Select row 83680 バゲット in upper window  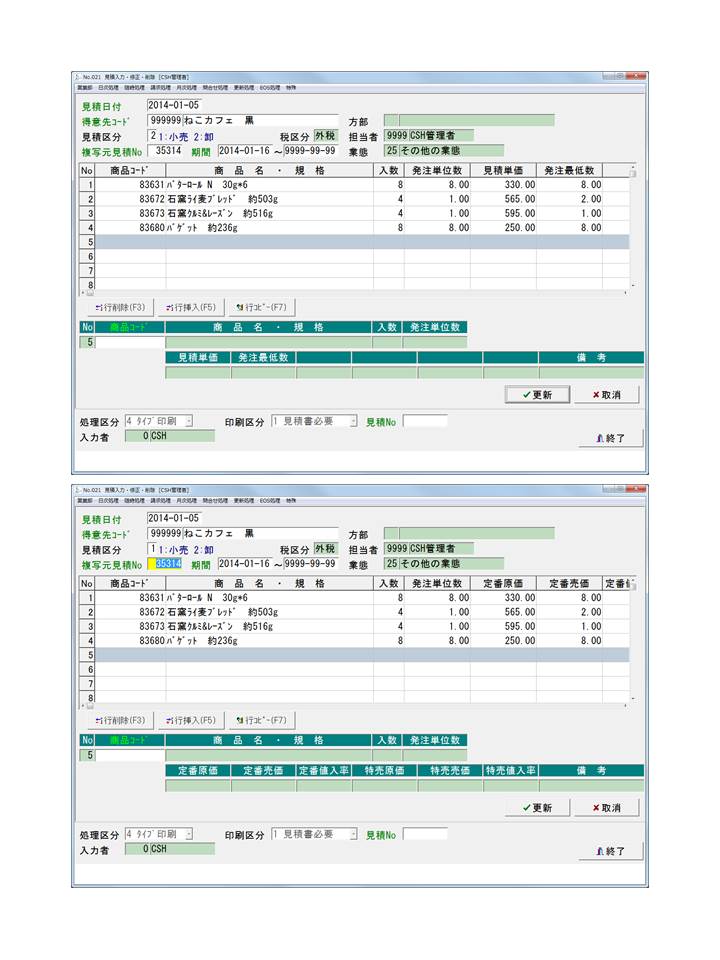click(355, 228)
